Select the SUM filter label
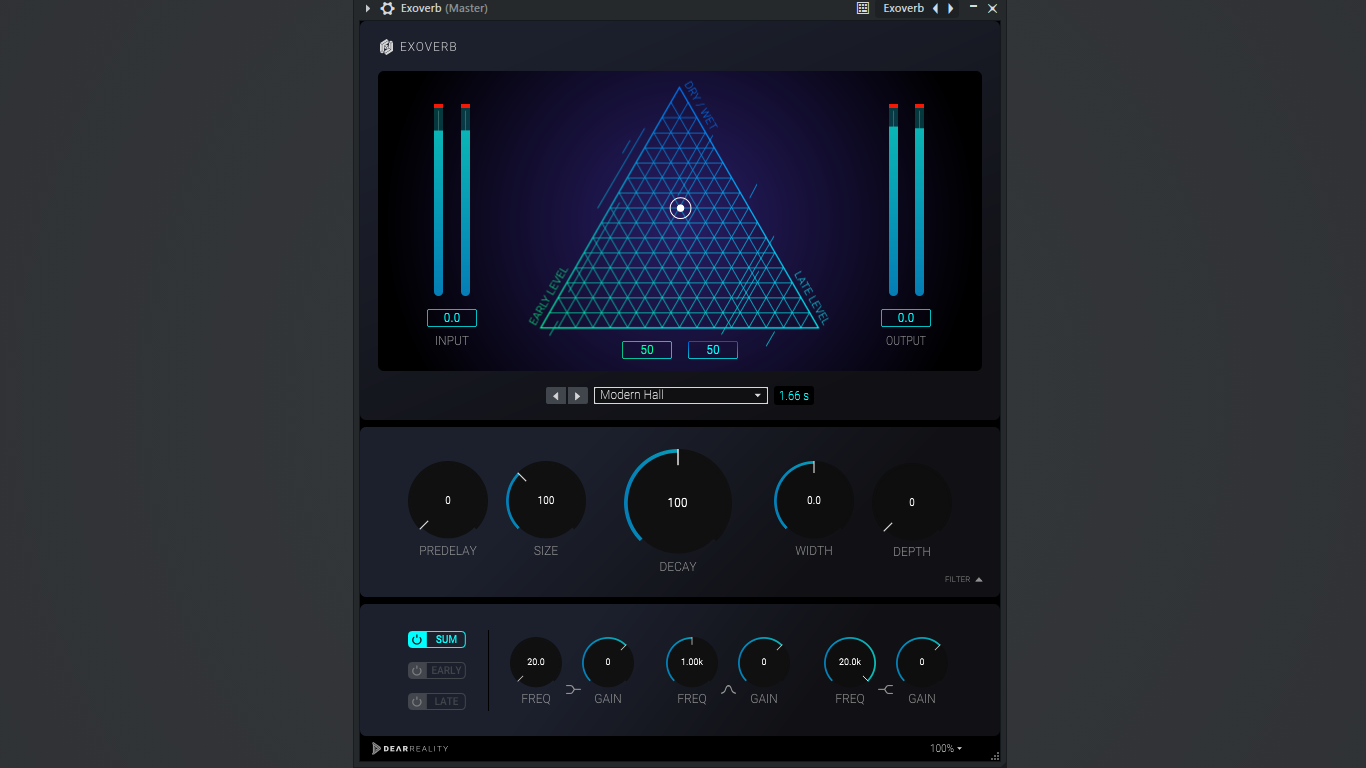This screenshot has width=1366, height=768. pos(447,640)
